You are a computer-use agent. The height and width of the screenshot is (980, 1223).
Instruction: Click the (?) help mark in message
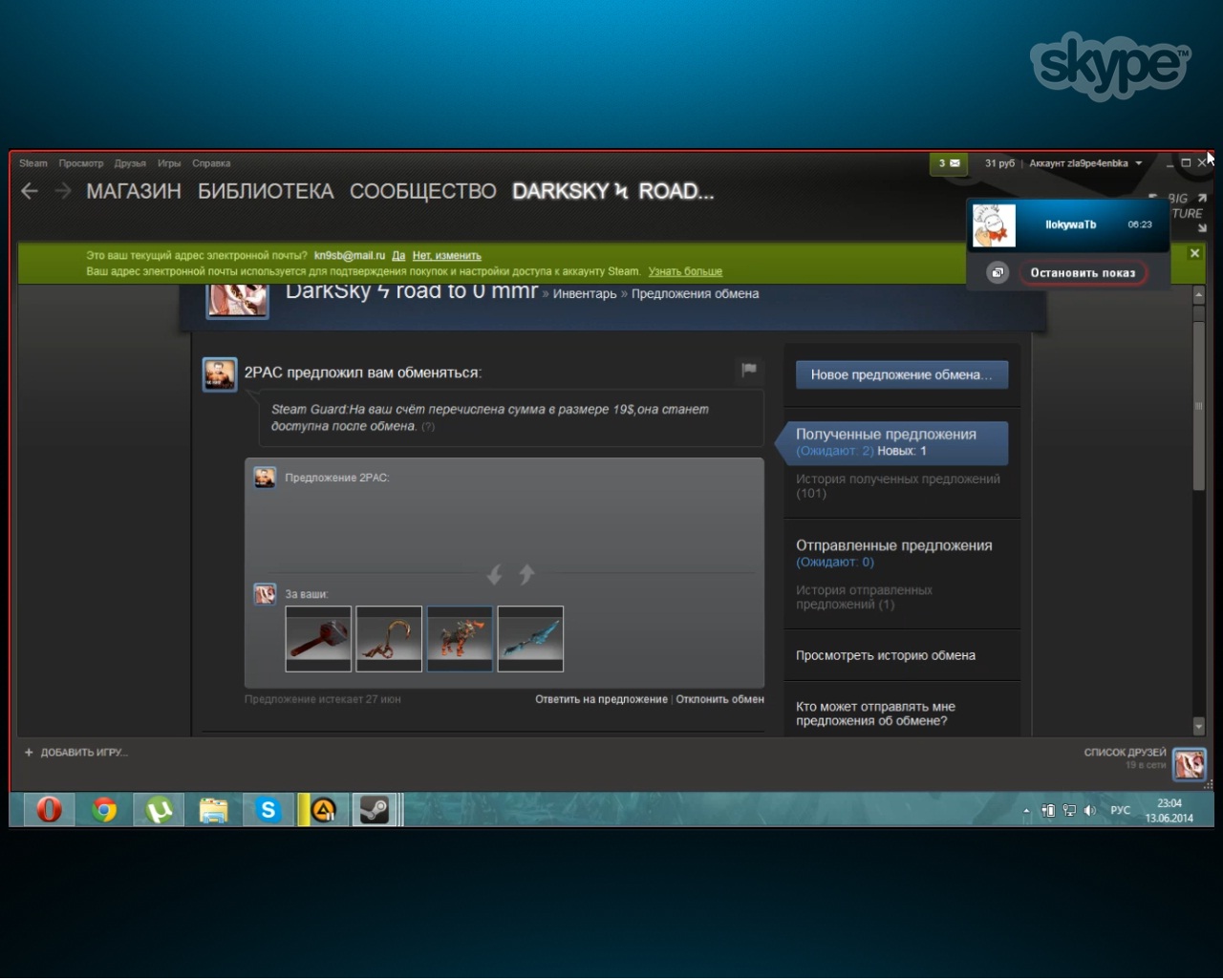(x=428, y=427)
